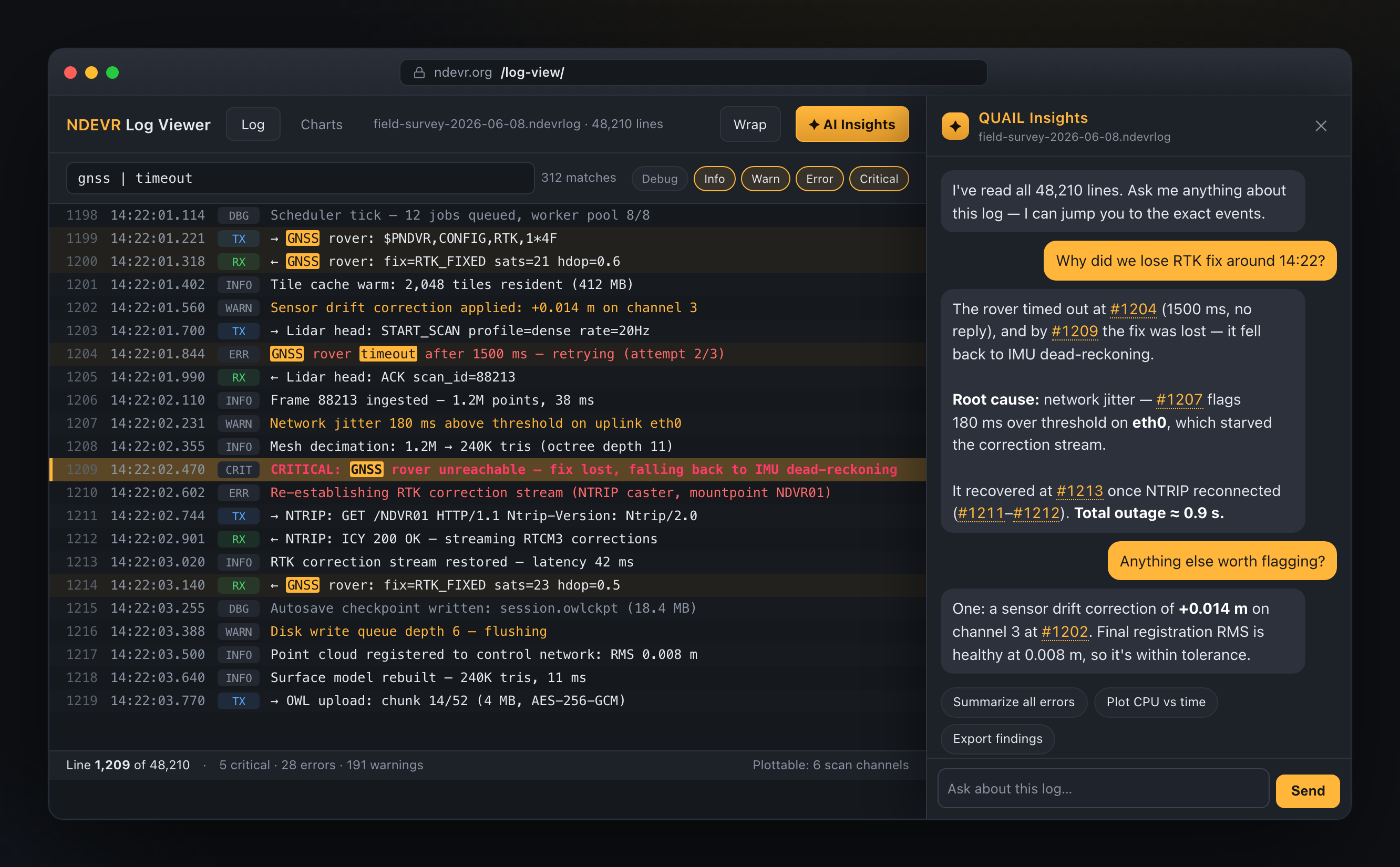The height and width of the screenshot is (867, 1400).
Task: Click the 5 critical · 28 errors status text
Action: 321,765
